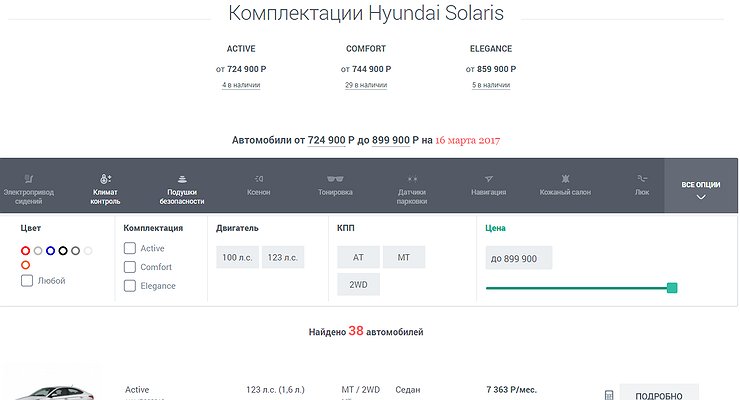Viewport: 740px width, 400px height.
Task: Open the ACTIVE trim level tab
Action: pyautogui.click(x=241, y=49)
